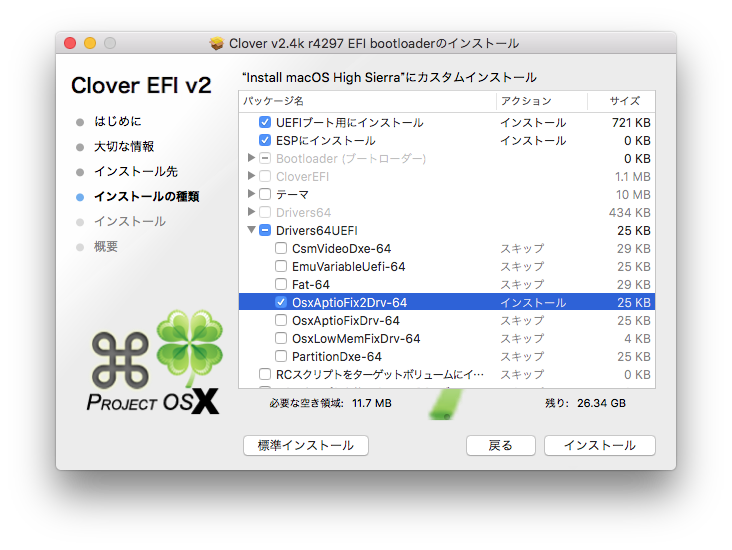Toggle the CloverEFI checkbox
Screen dimensions: 732x550
(x=265, y=176)
